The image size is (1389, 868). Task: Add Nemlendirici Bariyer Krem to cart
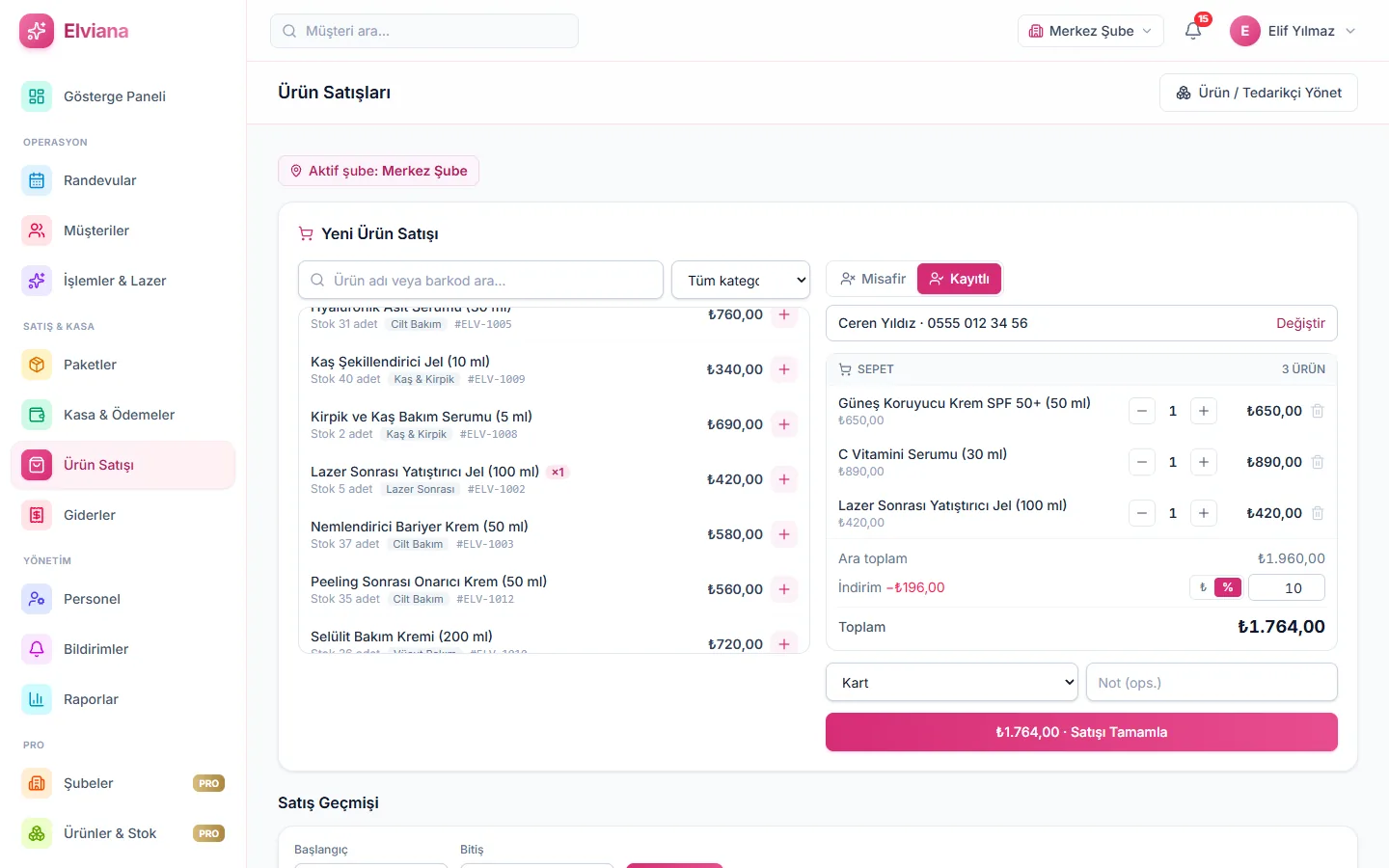pyautogui.click(x=784, y=534)
